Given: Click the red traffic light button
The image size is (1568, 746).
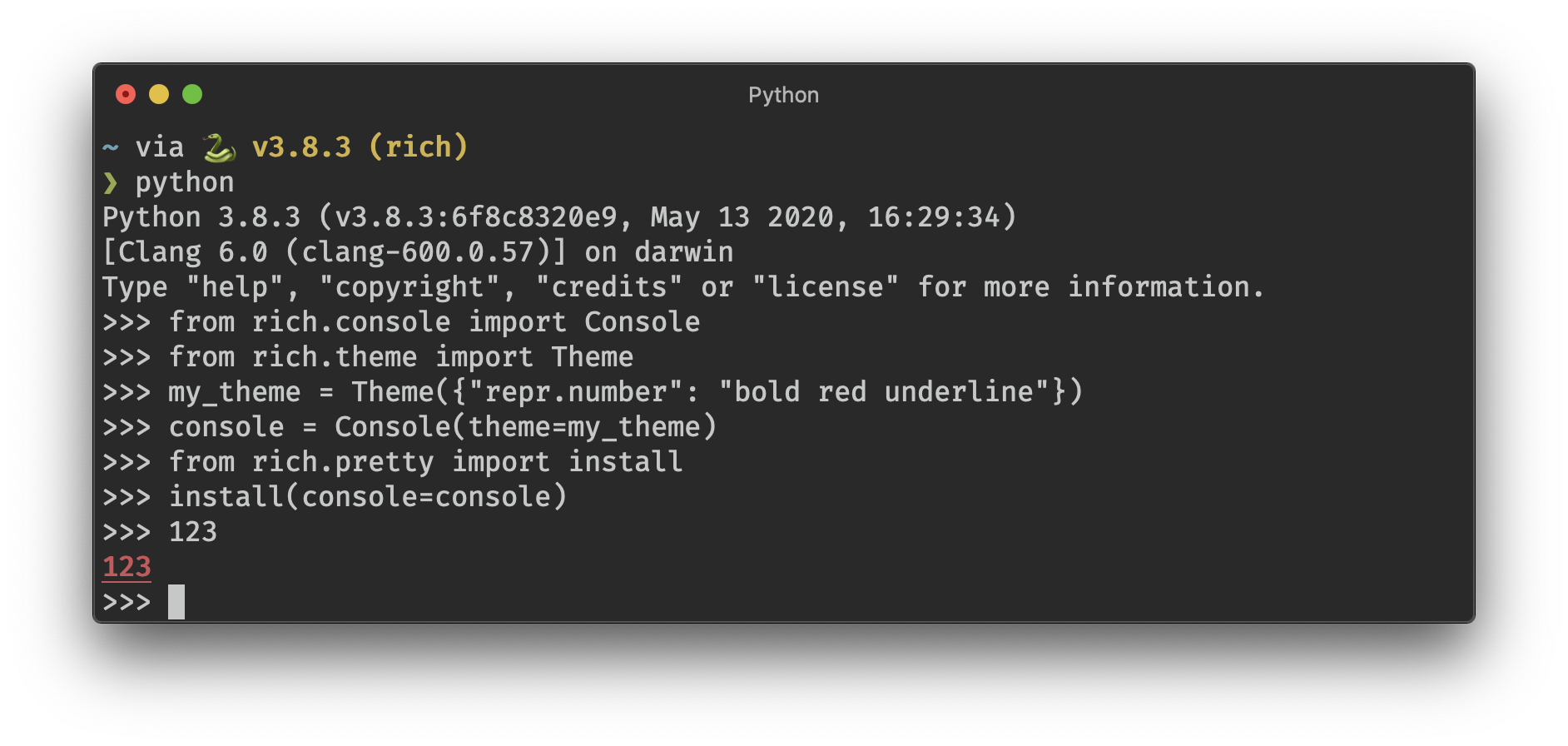Looking at the screenshot, I should pyautogui.click(x=126, y=94).
